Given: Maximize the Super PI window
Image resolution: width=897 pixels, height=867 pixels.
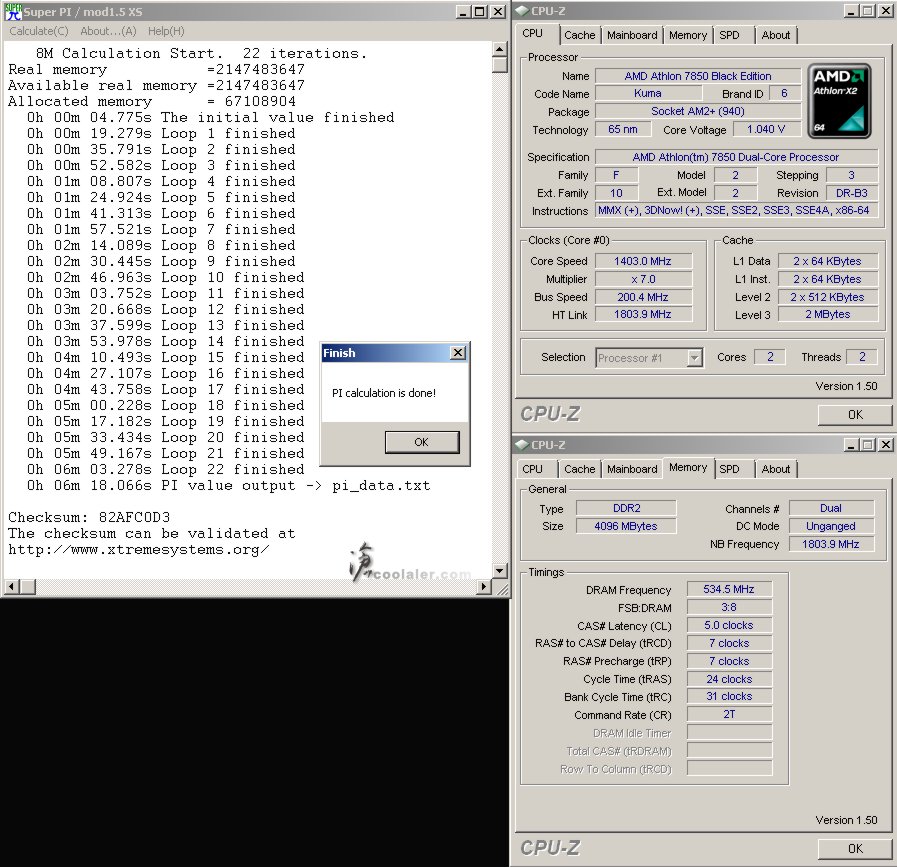Looking at the screenshot, I should click(480, 11).
